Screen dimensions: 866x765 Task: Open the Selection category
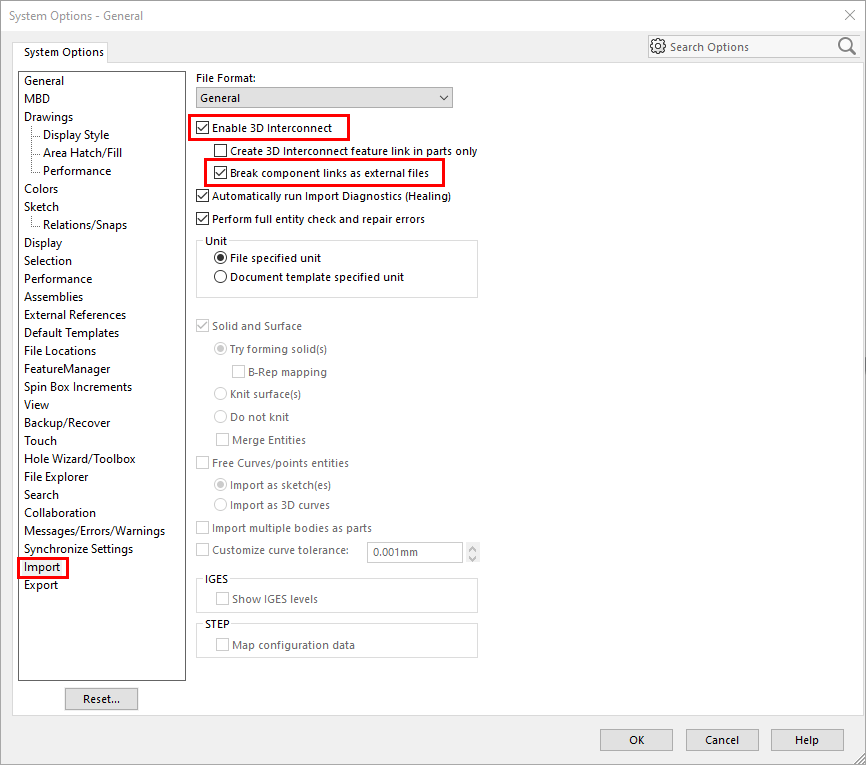pyautogui.click(x=48, y=261)
